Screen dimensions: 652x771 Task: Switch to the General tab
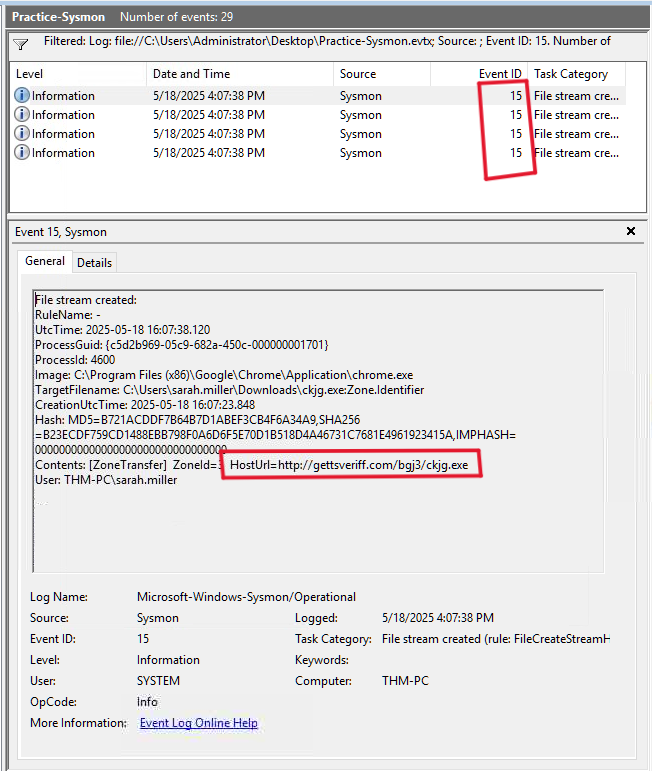tap(45, 261)
